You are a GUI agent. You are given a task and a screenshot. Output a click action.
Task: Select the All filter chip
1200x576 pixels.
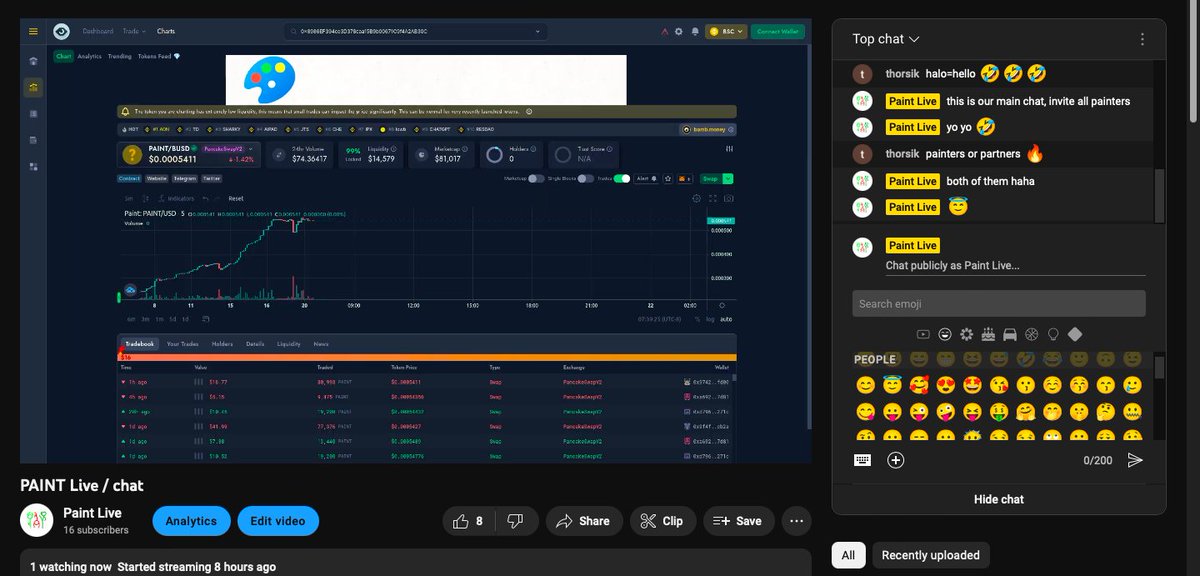point(848,555)
